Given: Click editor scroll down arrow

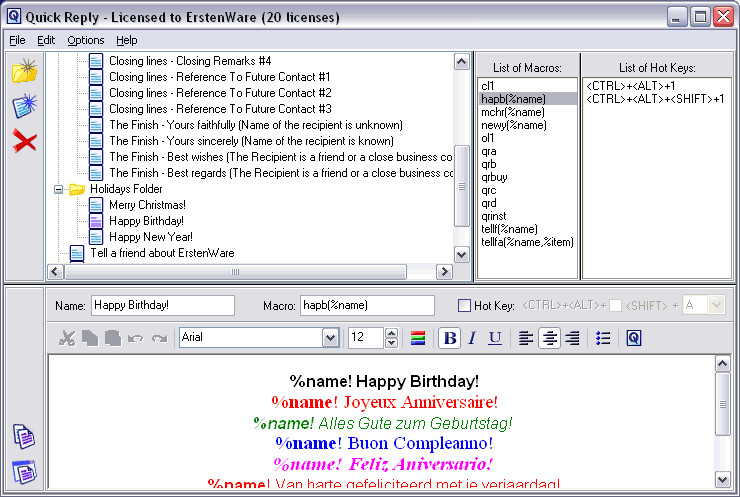Looking at the screenshot, I should [x=723, y=480].
